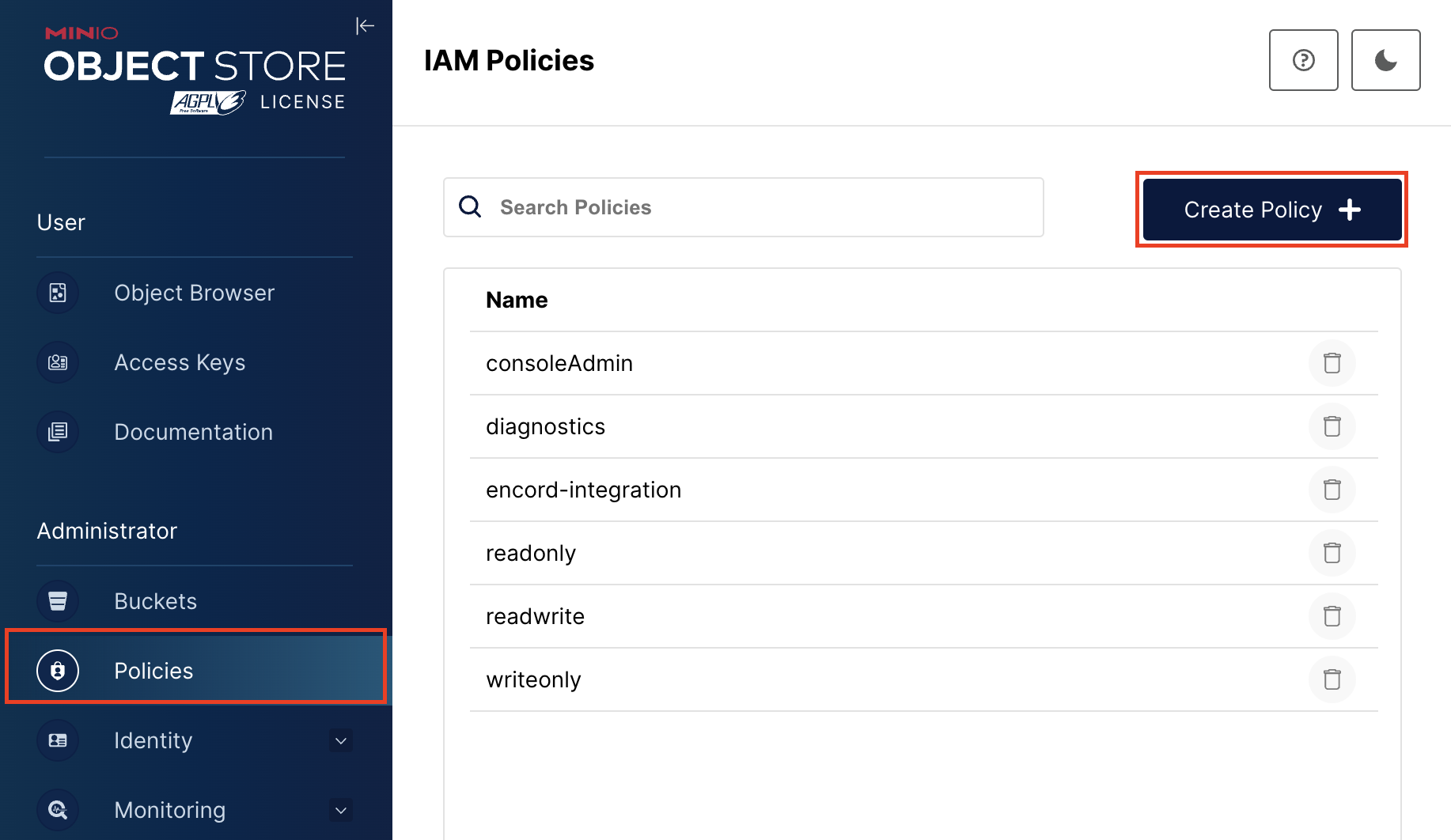Click the Identity card icon
The image size is (1451, 840).
point(58,740)
